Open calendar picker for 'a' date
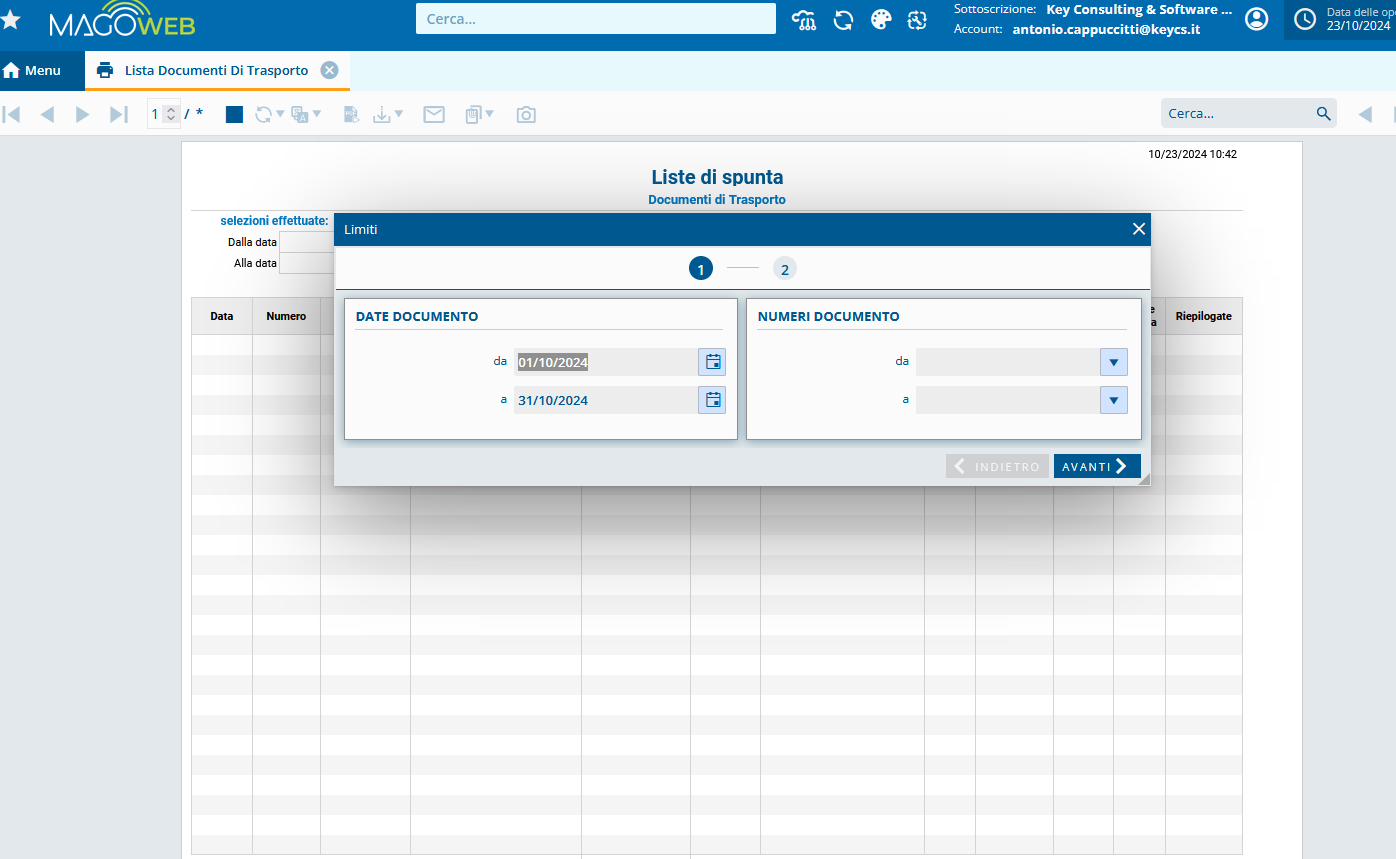The image size is (1396, 859). pos(712,400)
